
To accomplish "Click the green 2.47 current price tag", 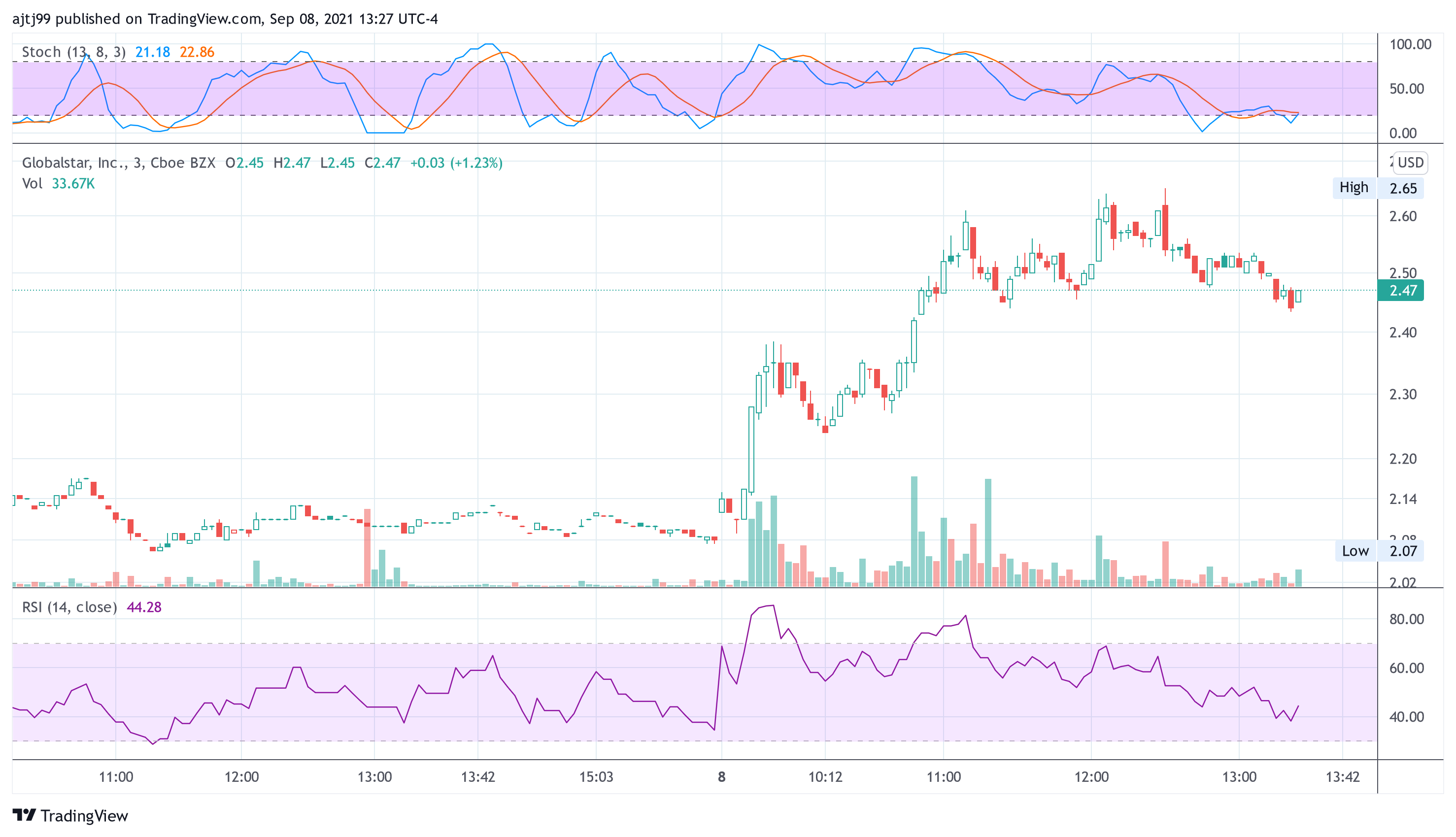I will click(1400, 290).
